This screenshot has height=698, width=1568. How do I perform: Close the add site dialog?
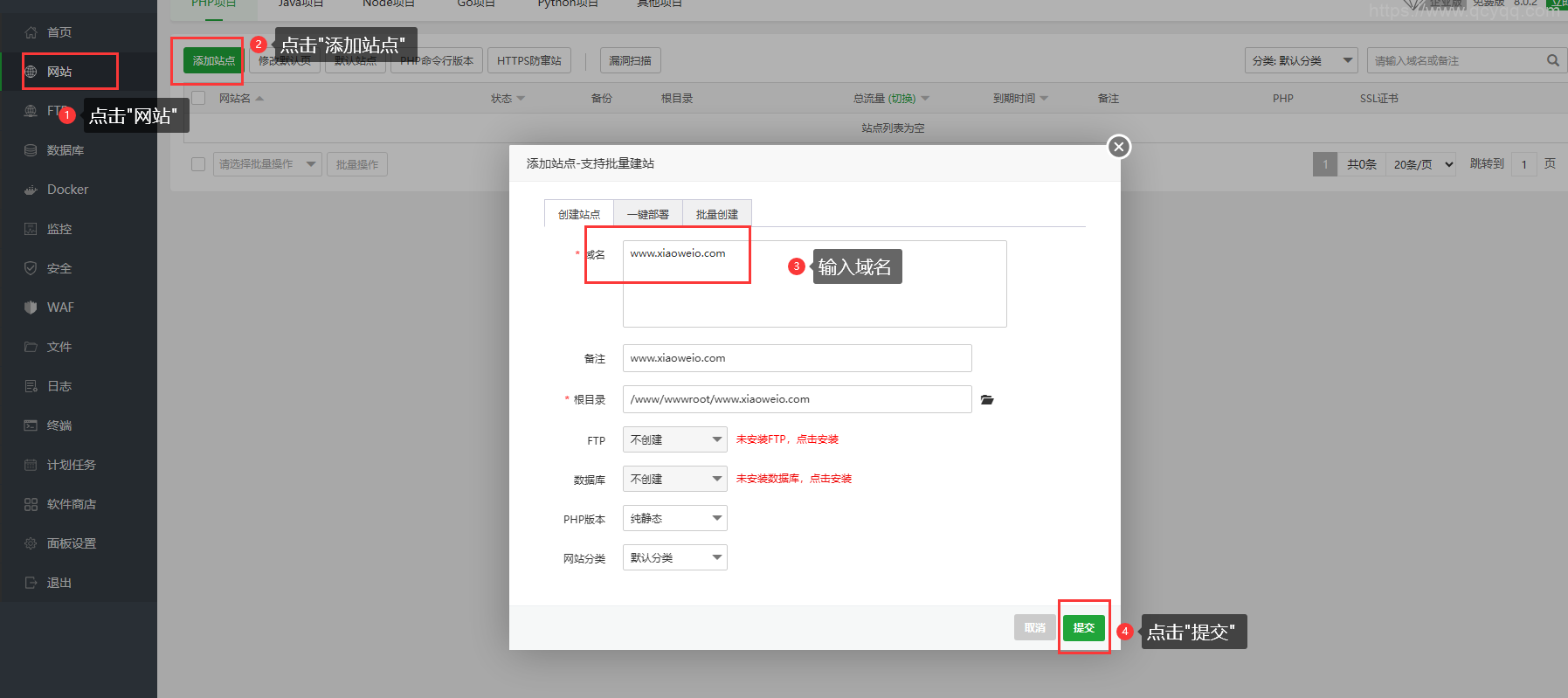[x=1118, y=147]
